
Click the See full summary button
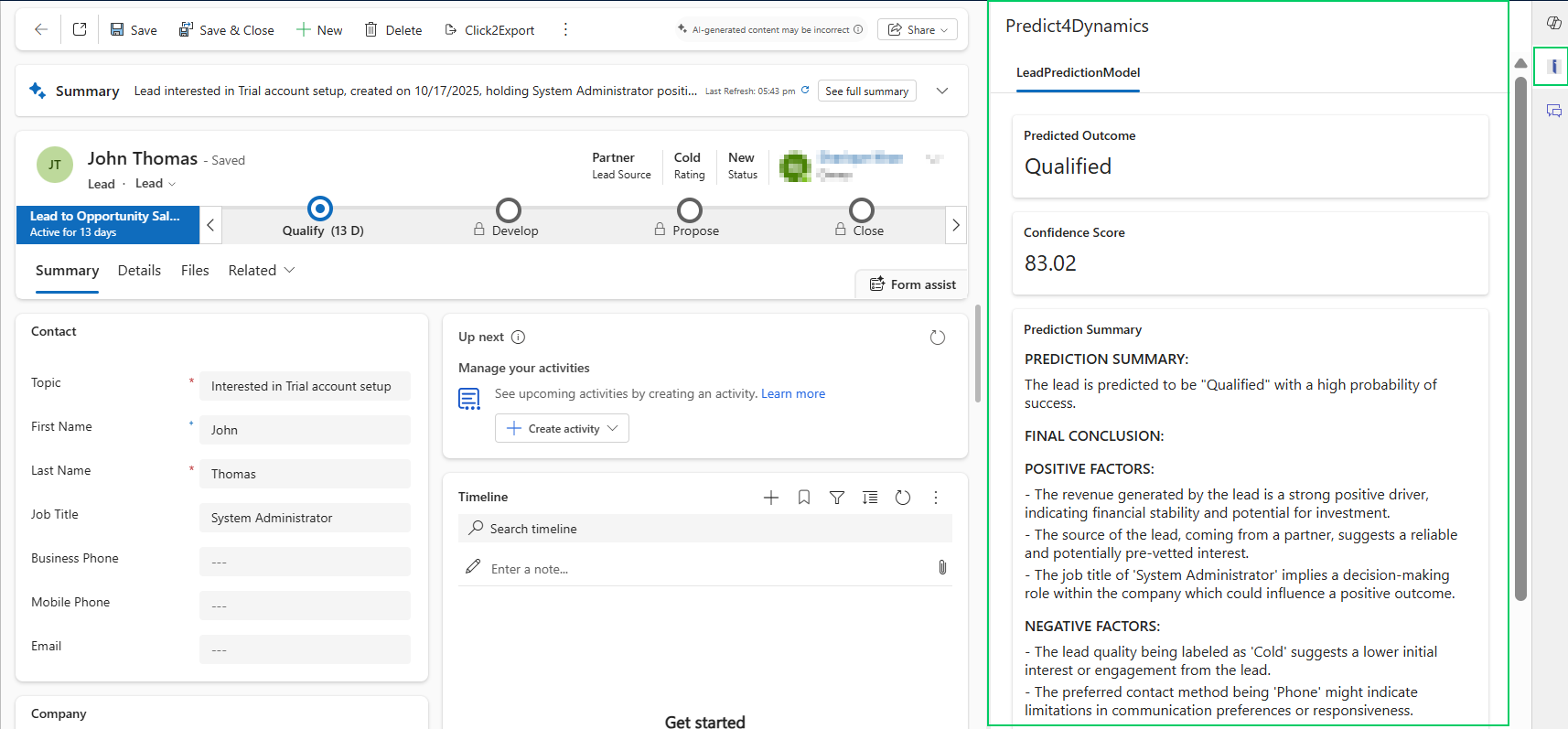866,91
